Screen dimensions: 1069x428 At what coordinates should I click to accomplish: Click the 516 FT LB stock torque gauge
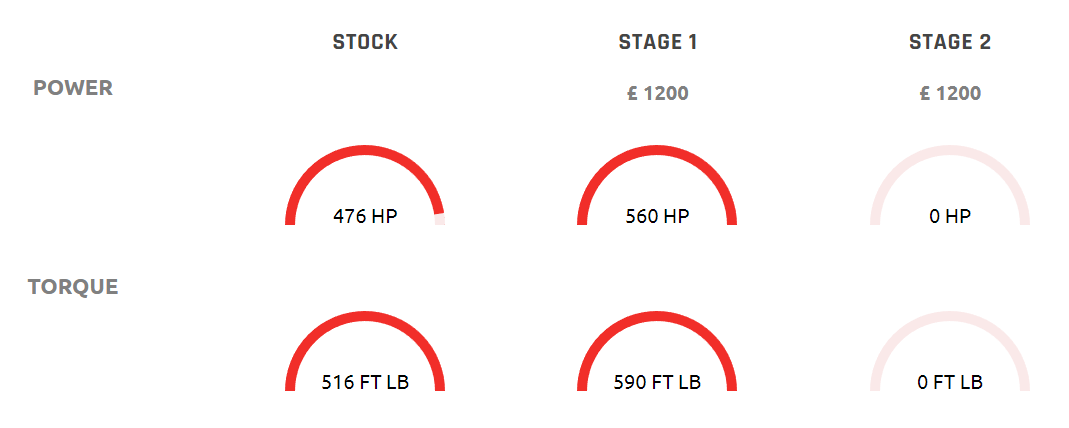pos(365,351)
